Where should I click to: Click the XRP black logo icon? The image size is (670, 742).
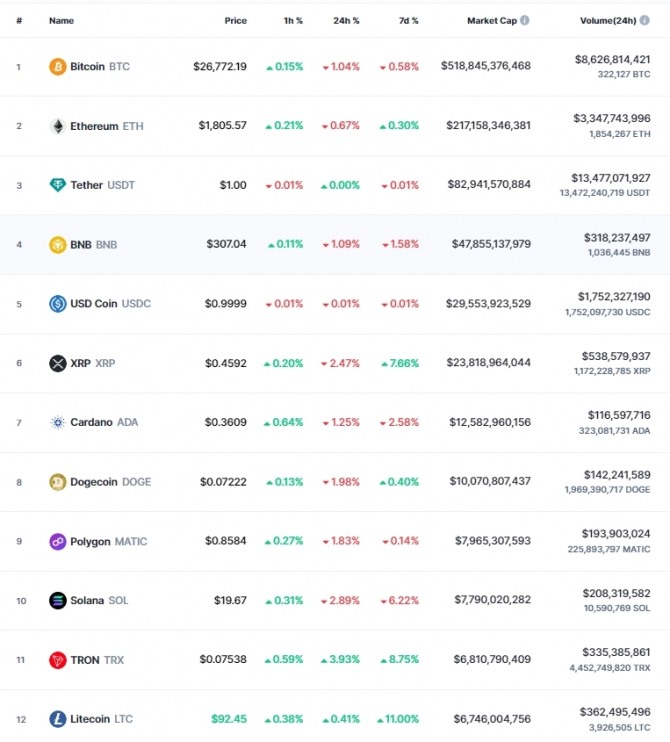[58, 363]
